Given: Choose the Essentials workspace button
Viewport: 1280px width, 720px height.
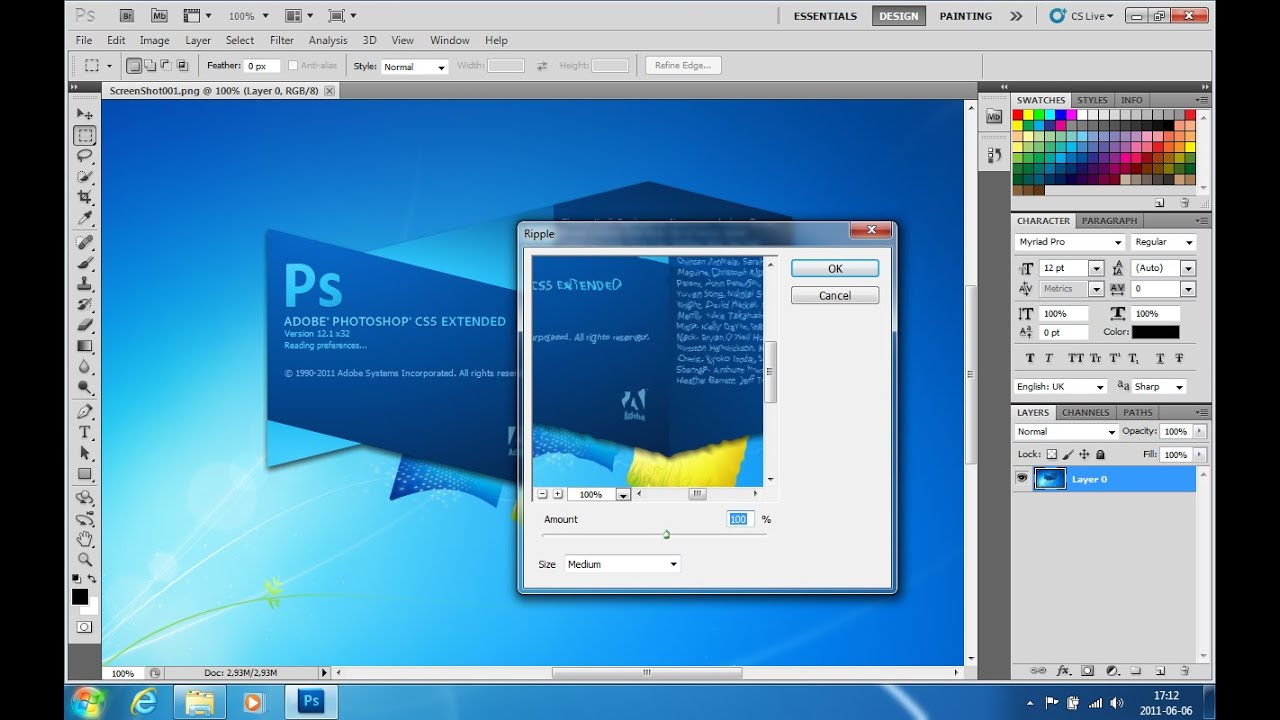Looking at the screenshot, I should coord(825,16).
